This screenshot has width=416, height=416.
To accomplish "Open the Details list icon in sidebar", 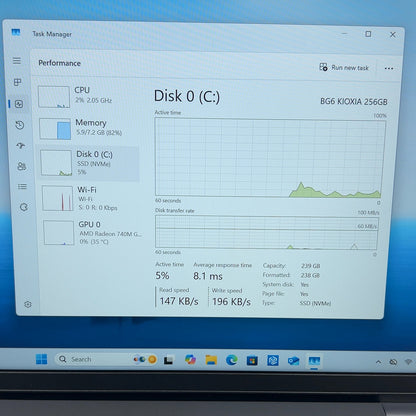I will tap(22, 187).
